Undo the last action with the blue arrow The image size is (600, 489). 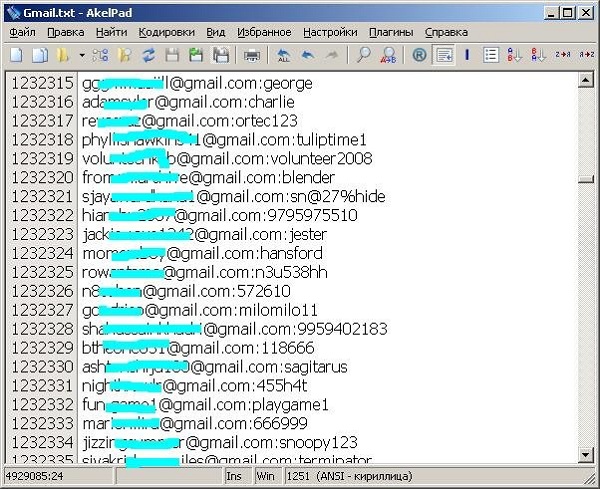coord(308,55)
